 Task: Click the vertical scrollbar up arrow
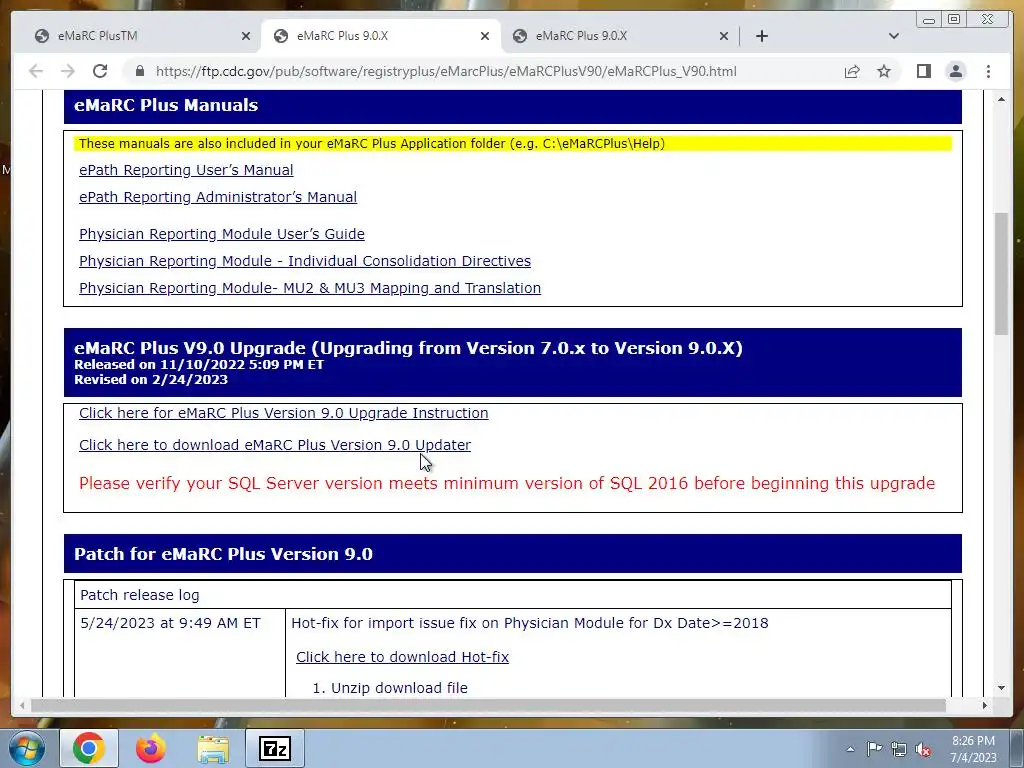pos(1001,99)
